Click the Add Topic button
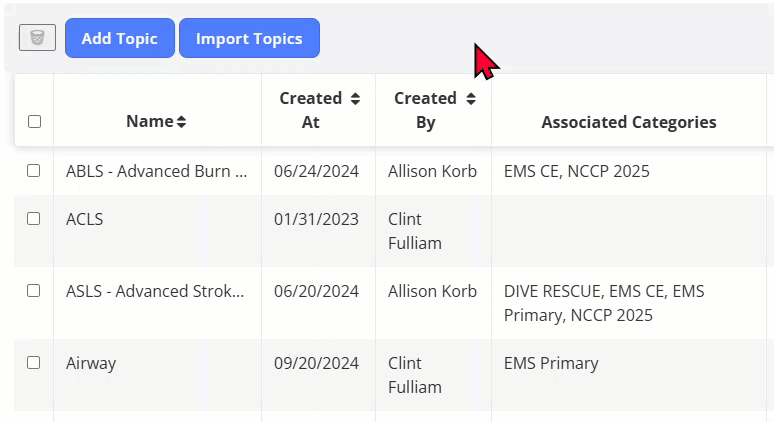 tap(120, 38)
